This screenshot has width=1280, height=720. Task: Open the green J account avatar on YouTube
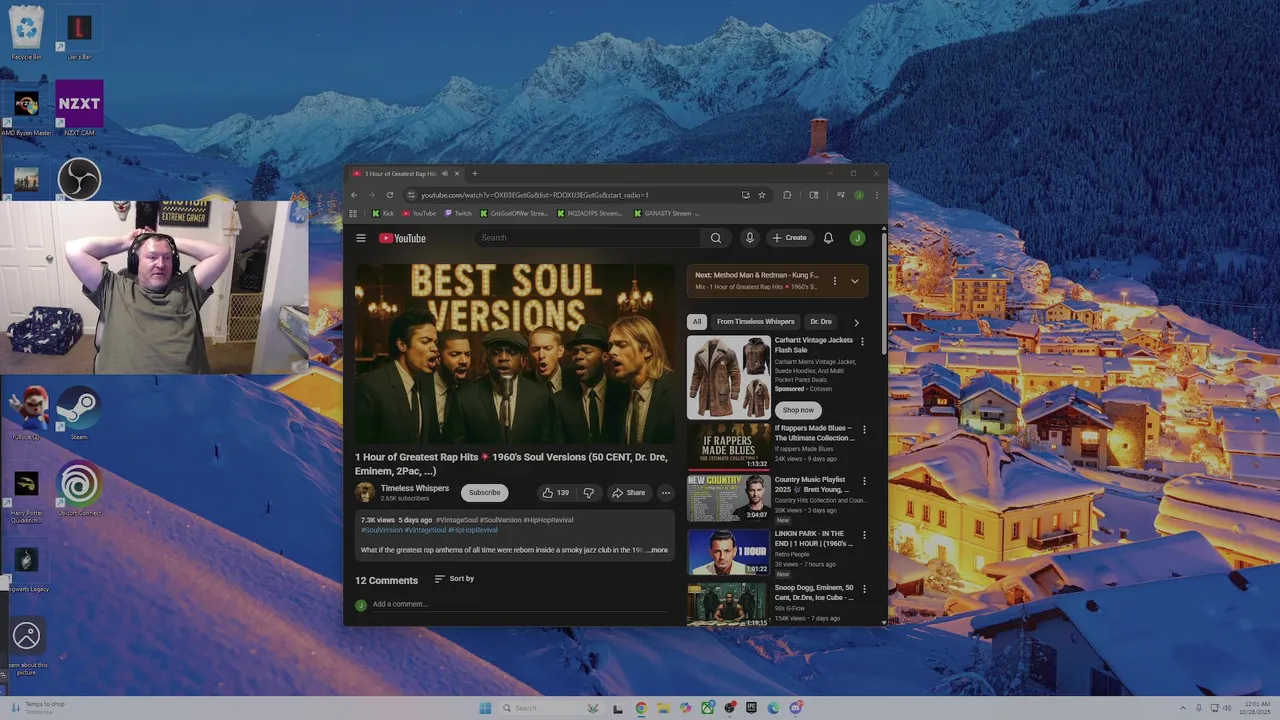pyautogui.click(x=857, y=238)
